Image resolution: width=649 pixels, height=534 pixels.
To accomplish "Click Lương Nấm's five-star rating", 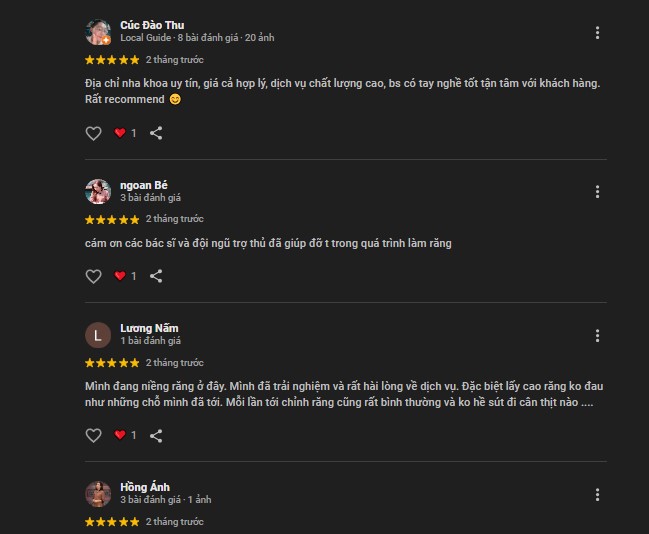I will (x=112, y=363).
